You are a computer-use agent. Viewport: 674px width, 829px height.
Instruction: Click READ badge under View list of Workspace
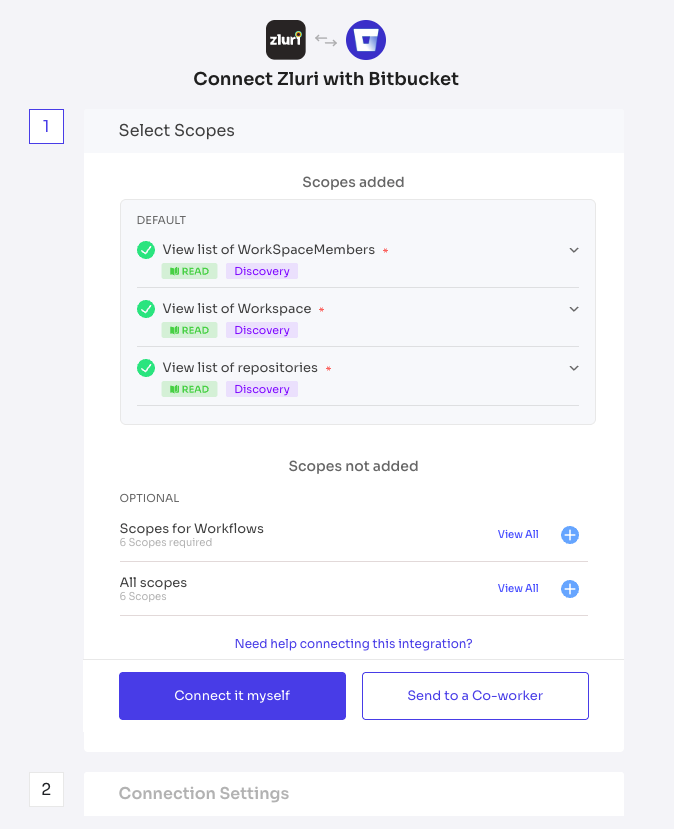click(x=189, y=330)
